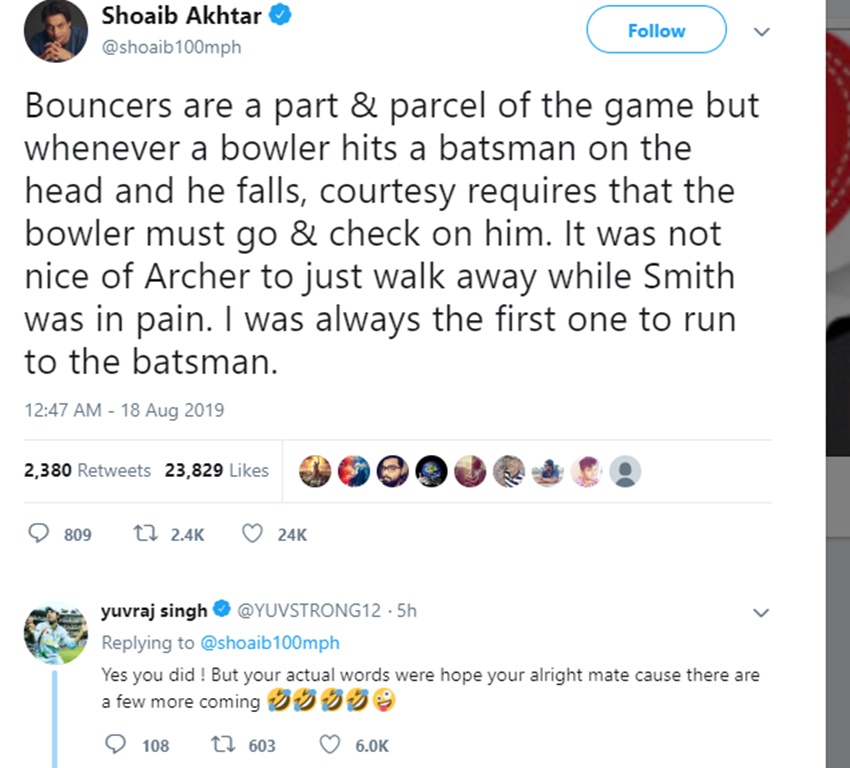Click the first liker avatar thumbnail
The height and width of the screenshot is (768, 850).
316,470
